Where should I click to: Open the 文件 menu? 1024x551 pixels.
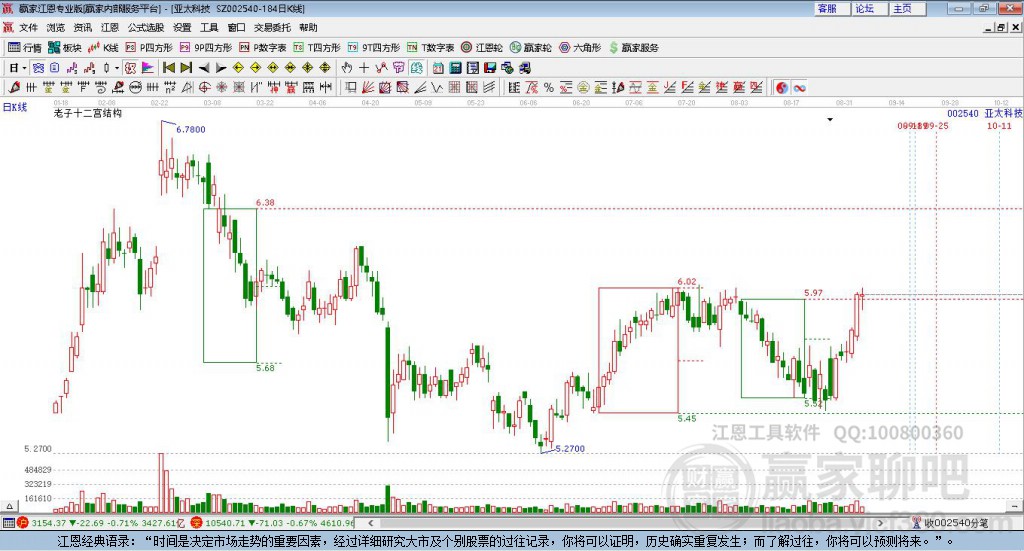coord(28,27)
